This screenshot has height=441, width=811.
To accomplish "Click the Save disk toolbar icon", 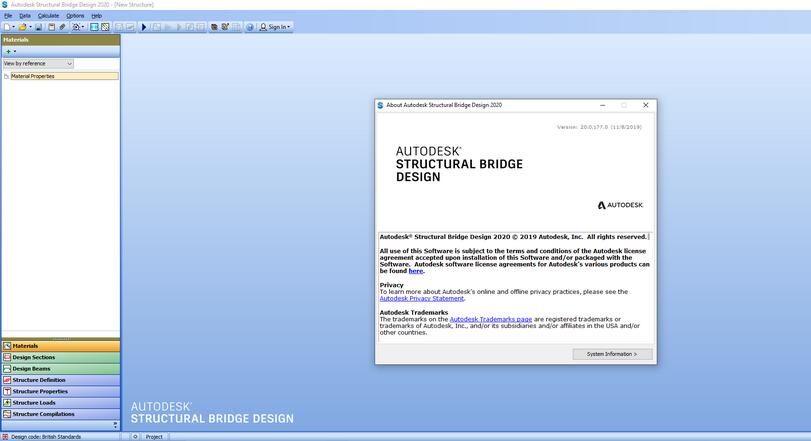I will 39,27.
